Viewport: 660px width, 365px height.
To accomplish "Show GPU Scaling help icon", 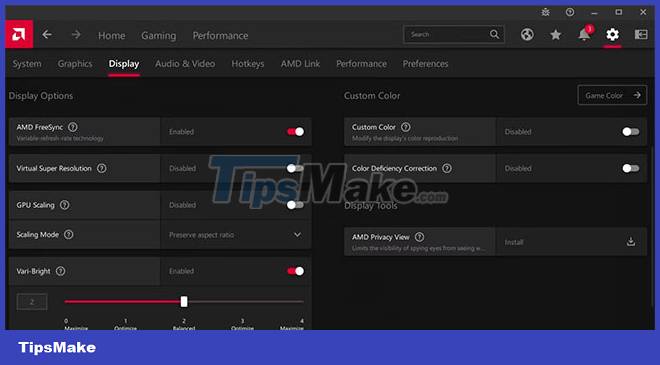I will click(64, 205).
